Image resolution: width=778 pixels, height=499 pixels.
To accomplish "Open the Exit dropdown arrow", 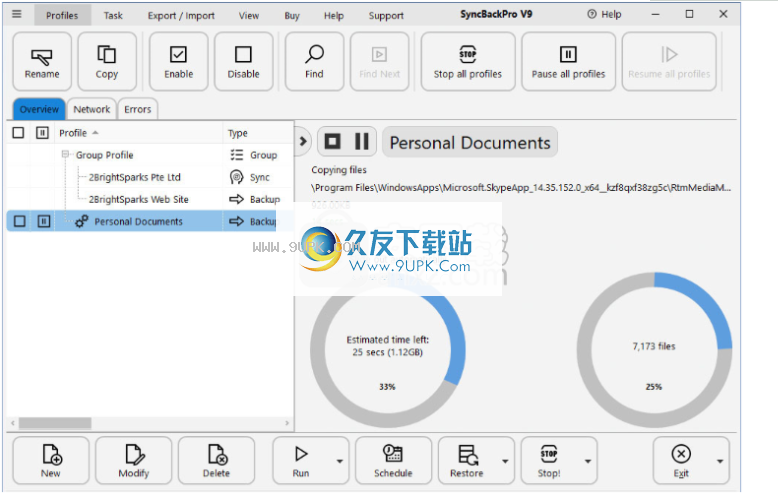I will [x=720, y=461].
